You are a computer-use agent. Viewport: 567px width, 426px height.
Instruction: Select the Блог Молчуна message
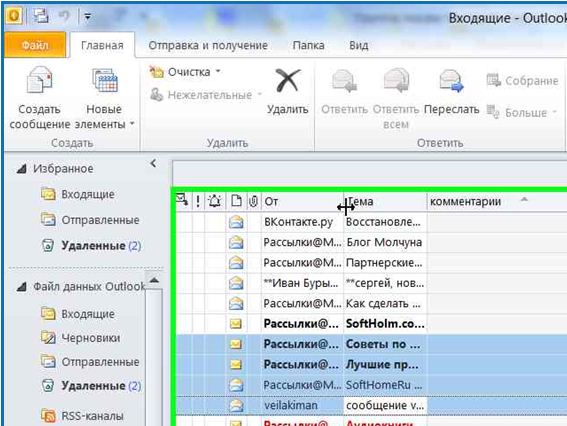(x=371, y=242)
